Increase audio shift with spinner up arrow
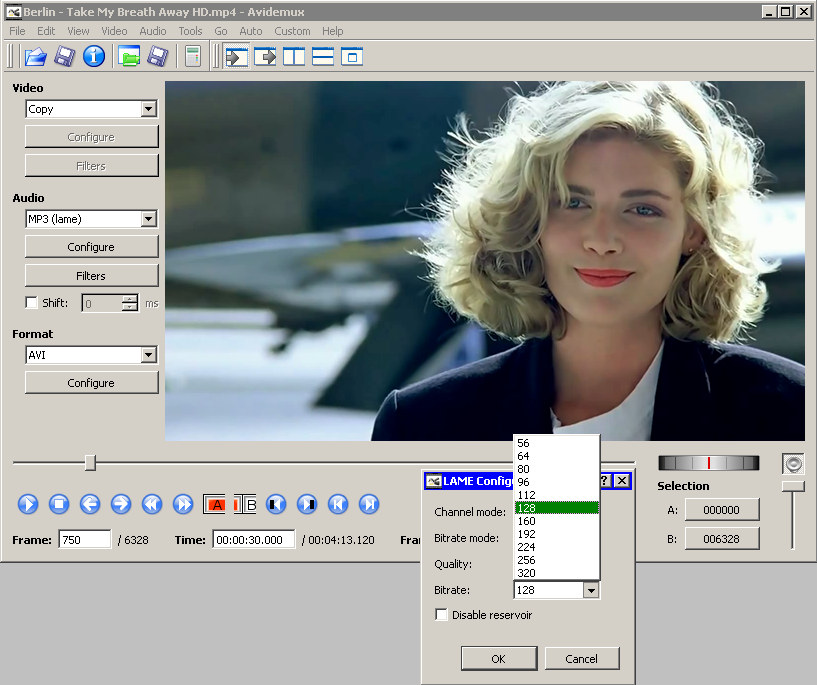Viewport: 817px width, 685px height. [130, 299]
